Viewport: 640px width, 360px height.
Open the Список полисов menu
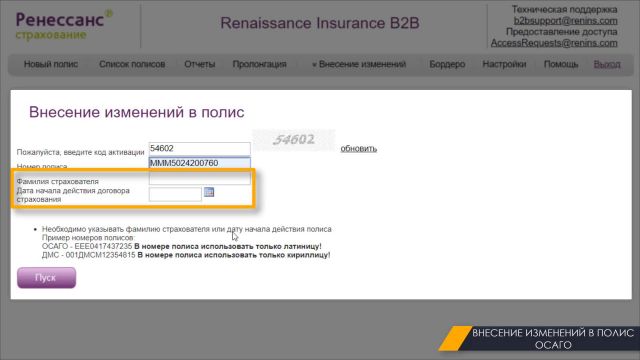pos(132,64)
